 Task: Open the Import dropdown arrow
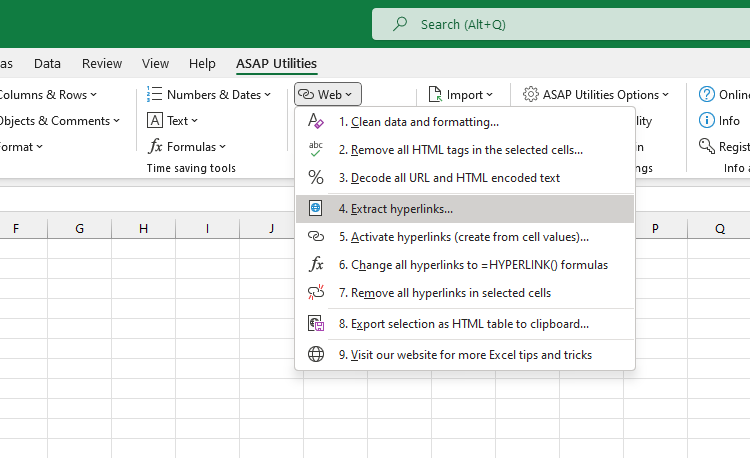(489, 95)
